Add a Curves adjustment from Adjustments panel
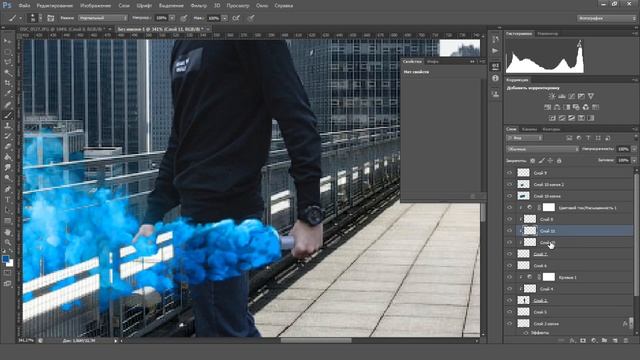 571,96
